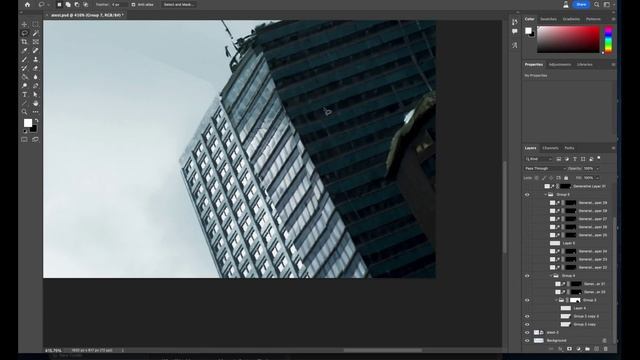Hide the Group 3 layer group
This screenshot has height=360, width=640.
[x=527, y=300]
